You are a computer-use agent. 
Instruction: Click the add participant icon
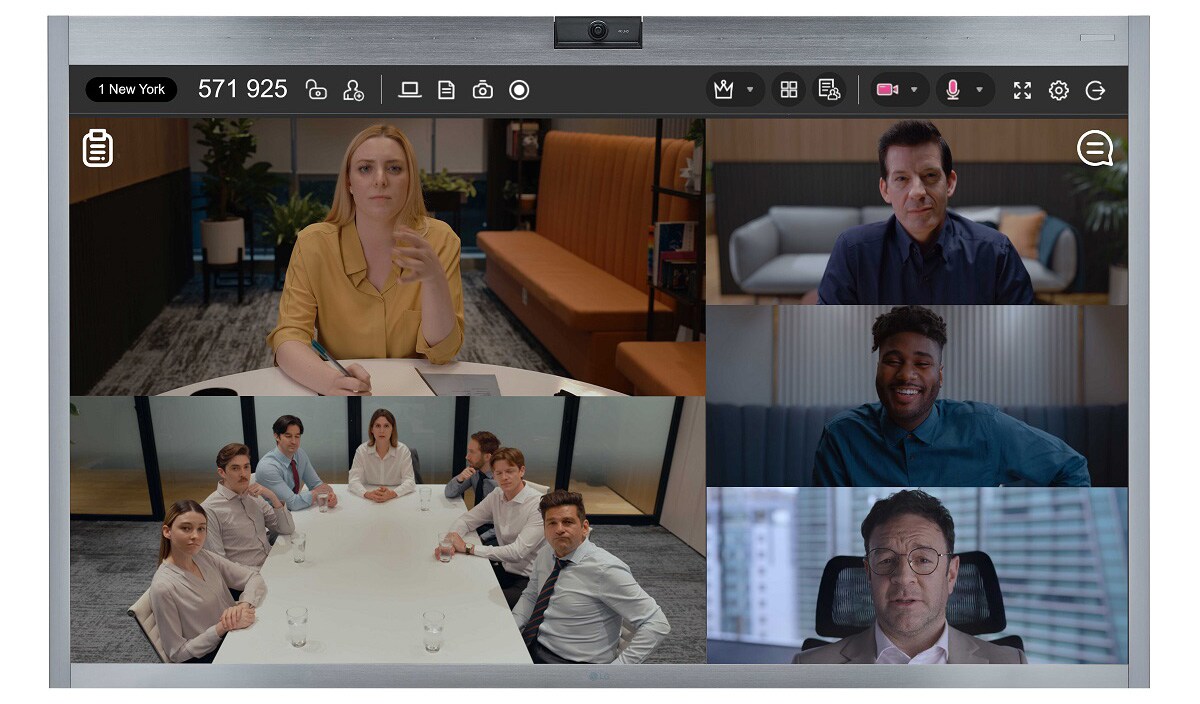click(x=353, y=90)
